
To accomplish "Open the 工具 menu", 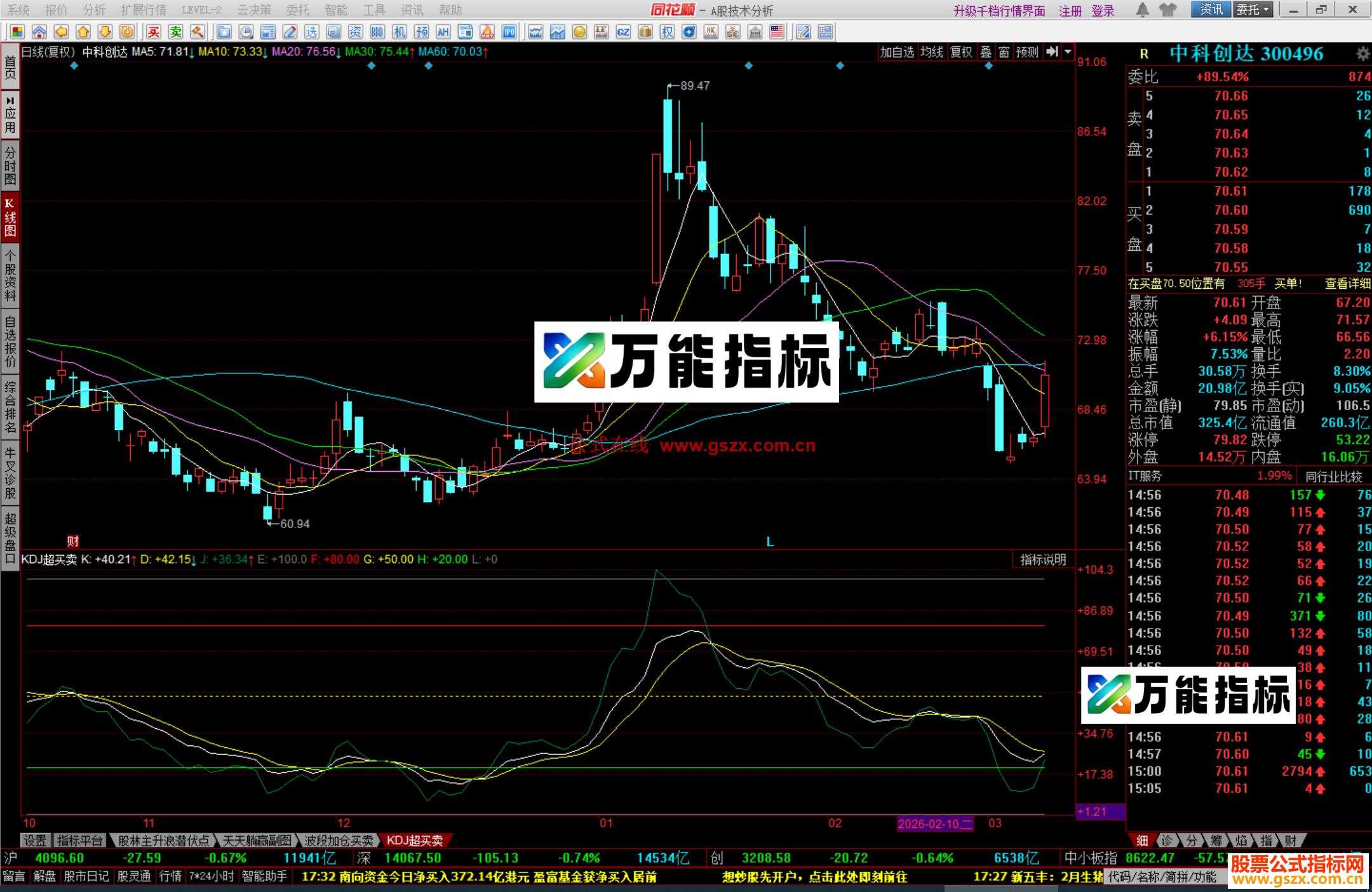I will 373,10.
